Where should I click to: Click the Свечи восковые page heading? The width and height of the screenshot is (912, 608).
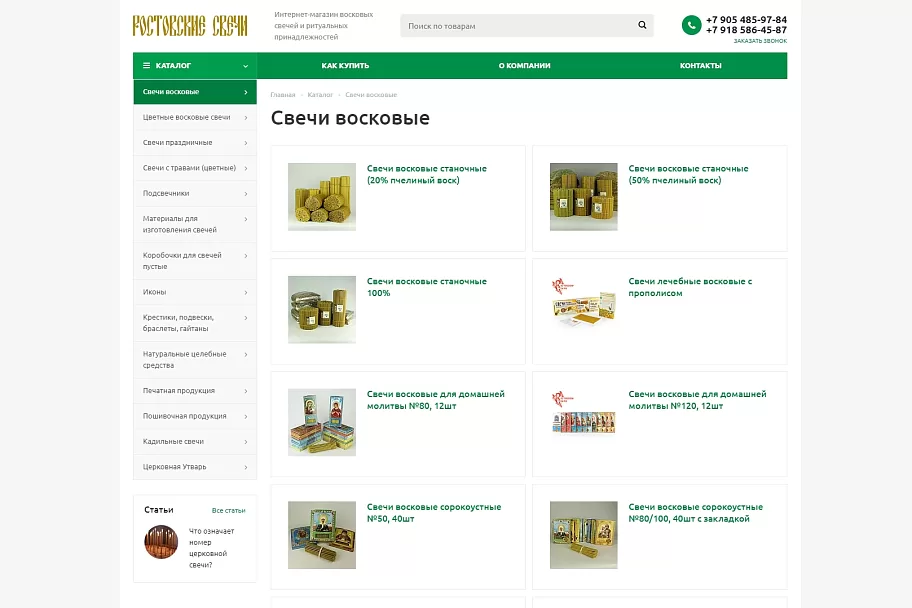tap(350, 118)
